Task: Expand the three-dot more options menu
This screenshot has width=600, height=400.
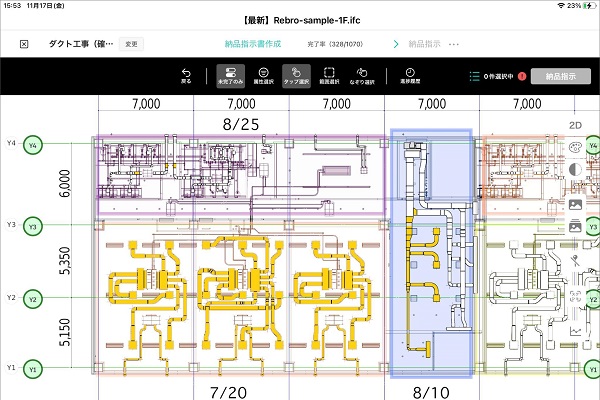Action: (x=454, y=44)
